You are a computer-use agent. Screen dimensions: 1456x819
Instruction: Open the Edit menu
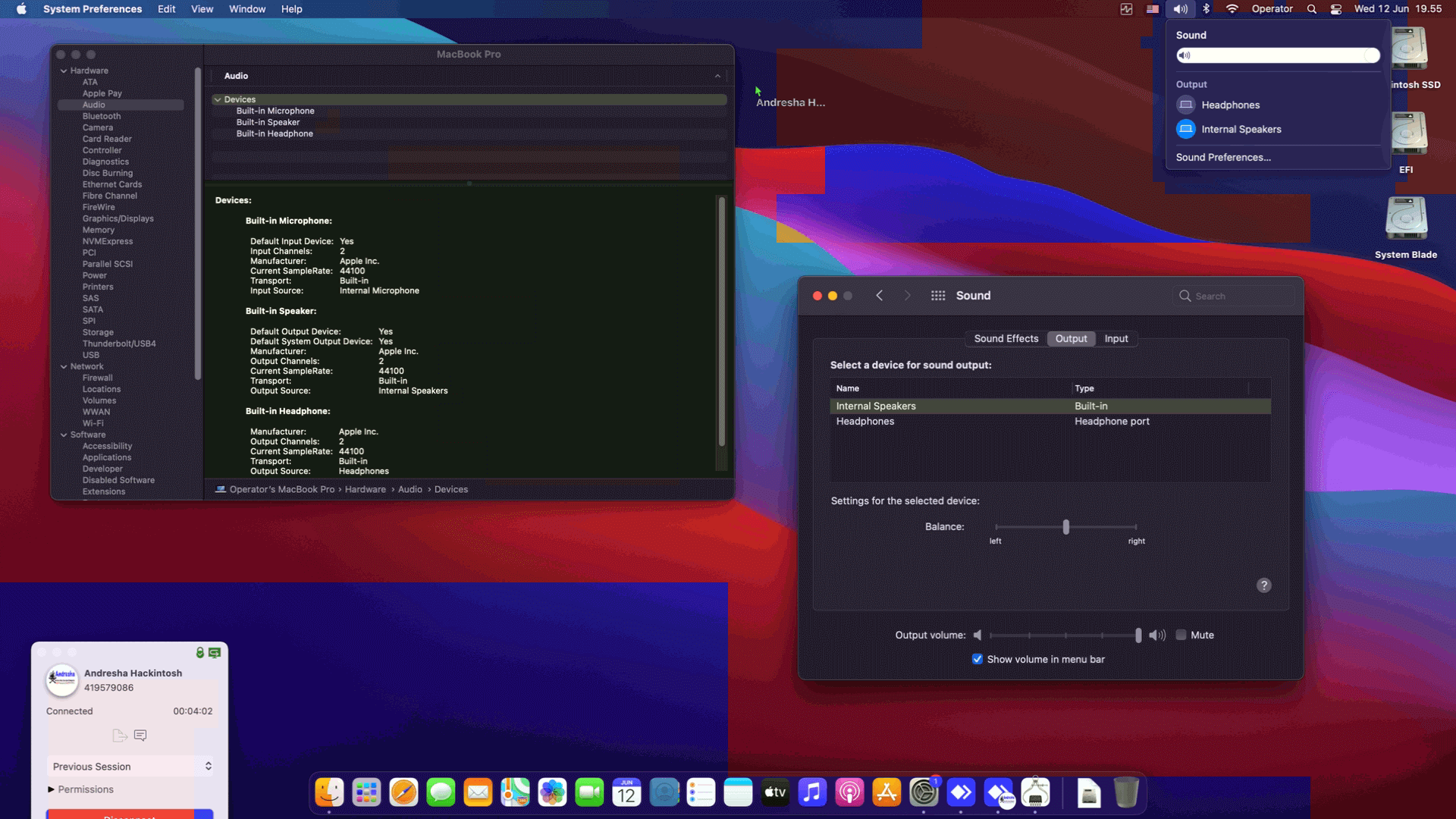point(166,9)
